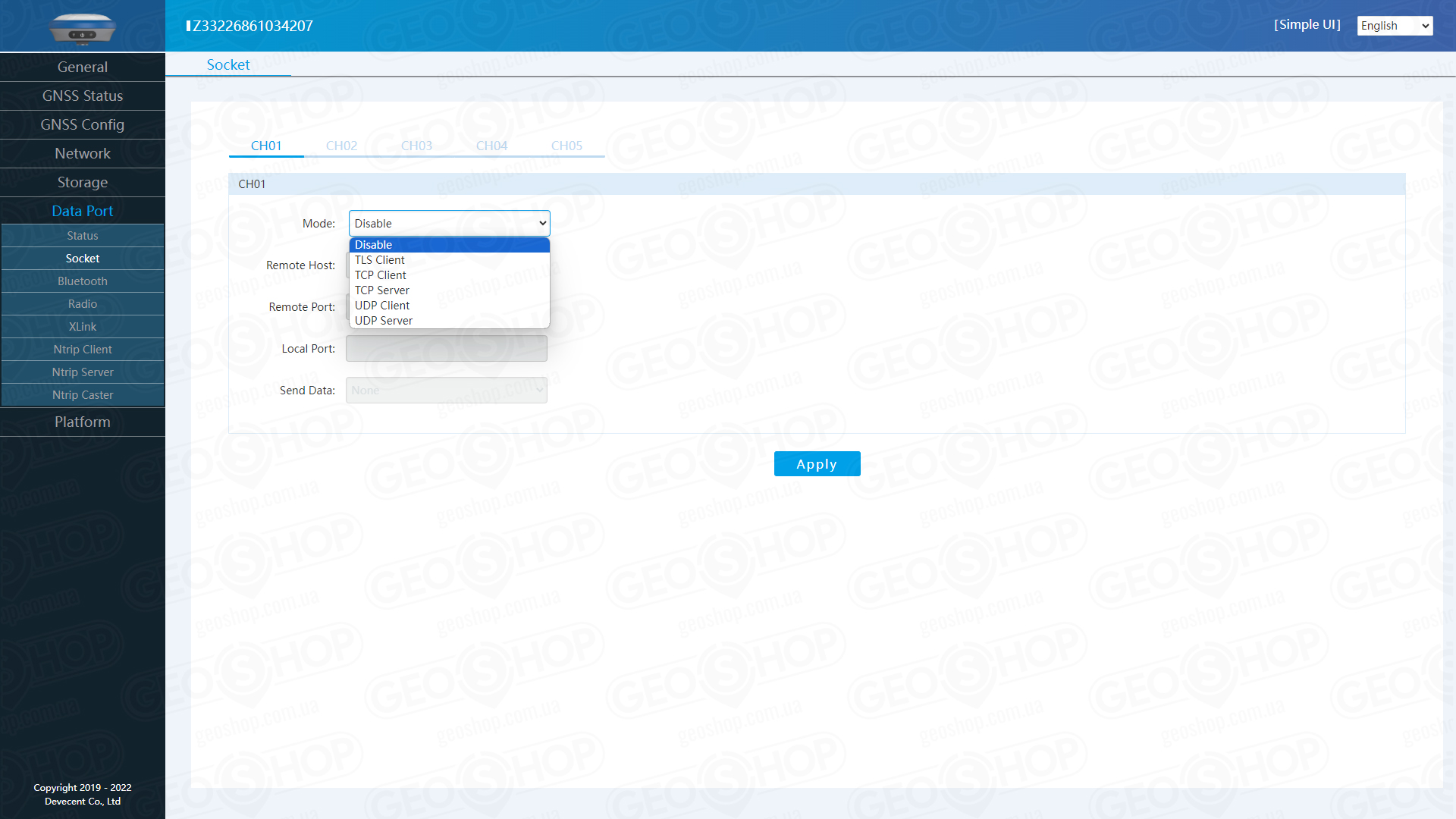Go to the Network menu section
The height and width of the screenshot is (819, 1456).
tap(83, 154)
